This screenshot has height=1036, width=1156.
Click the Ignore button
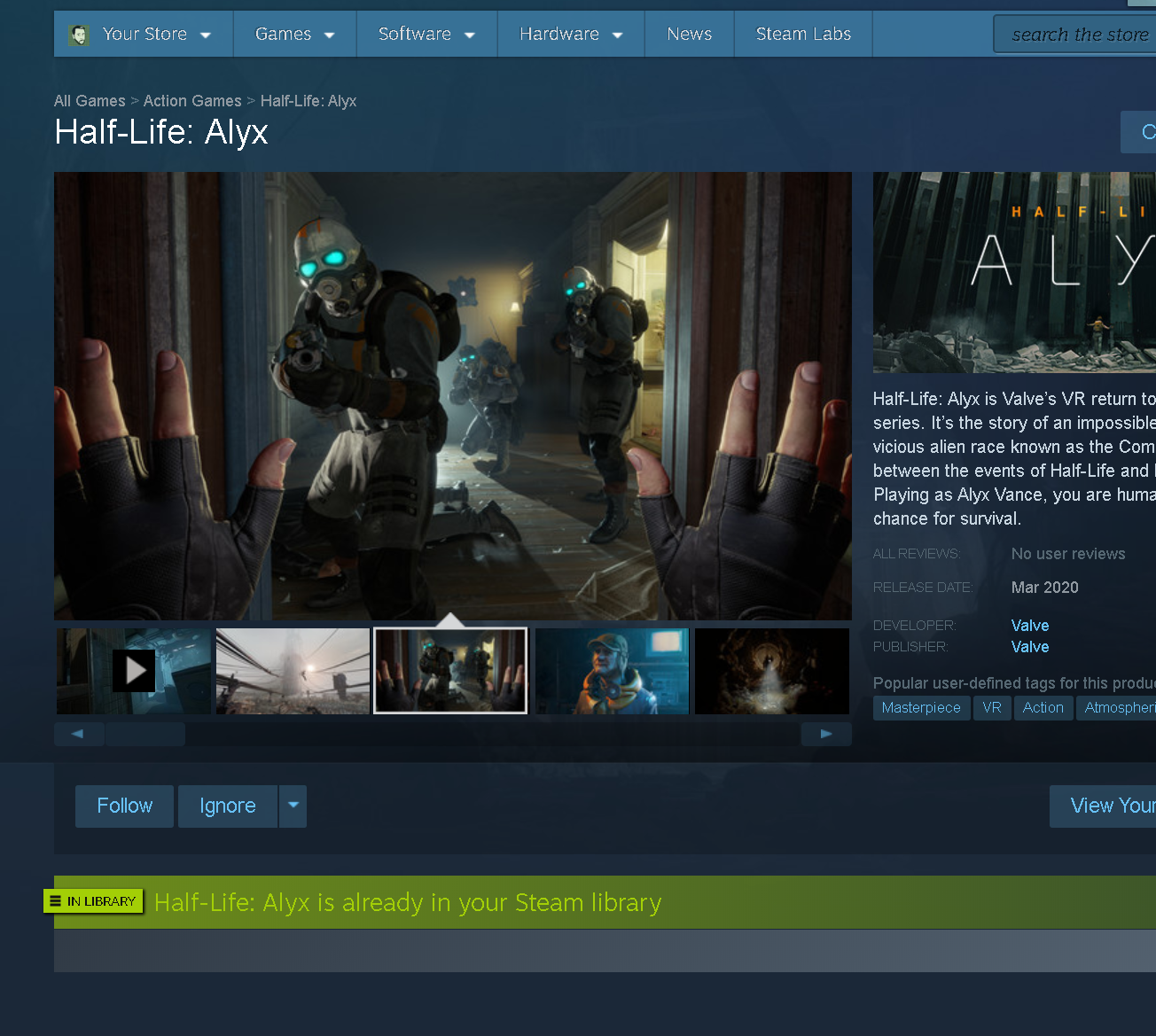(228, 806)
